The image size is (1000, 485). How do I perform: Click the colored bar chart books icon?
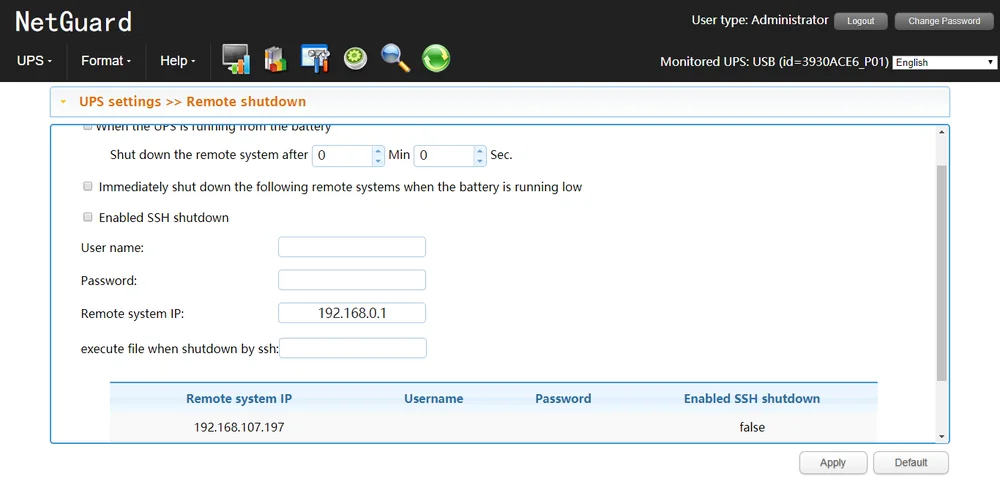point(276,59)
